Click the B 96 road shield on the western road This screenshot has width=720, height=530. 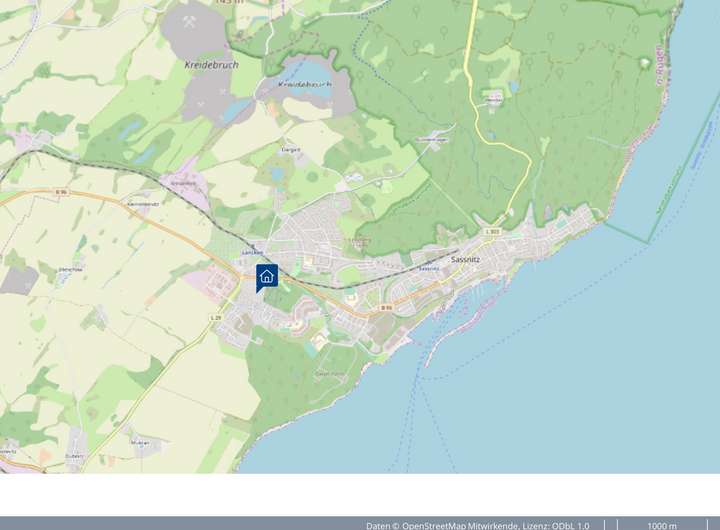[x=61, y=191]
